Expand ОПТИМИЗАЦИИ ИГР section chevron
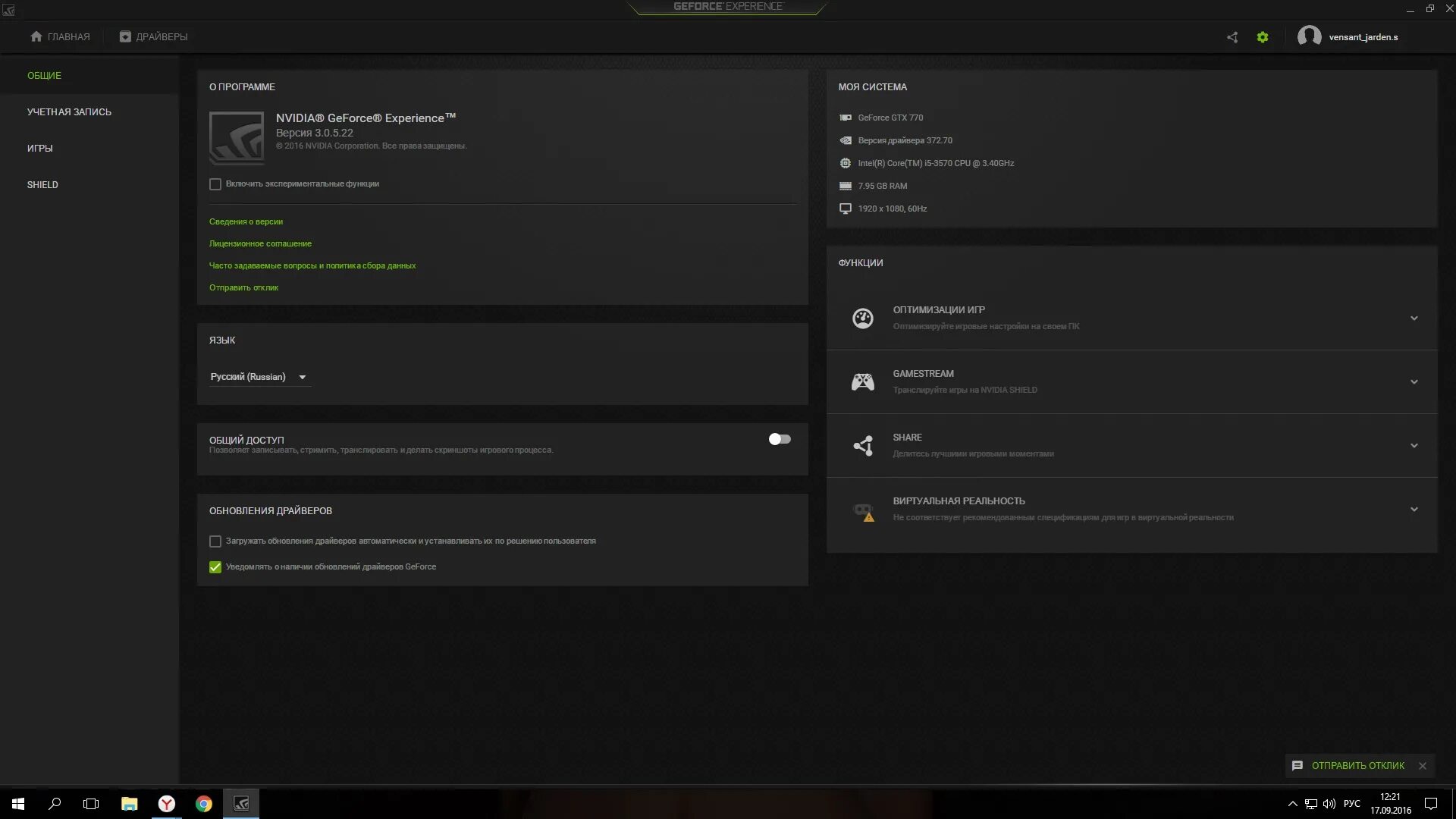Image resolution: width=1456 pixels, height=819 pixels. (1414, 318)
